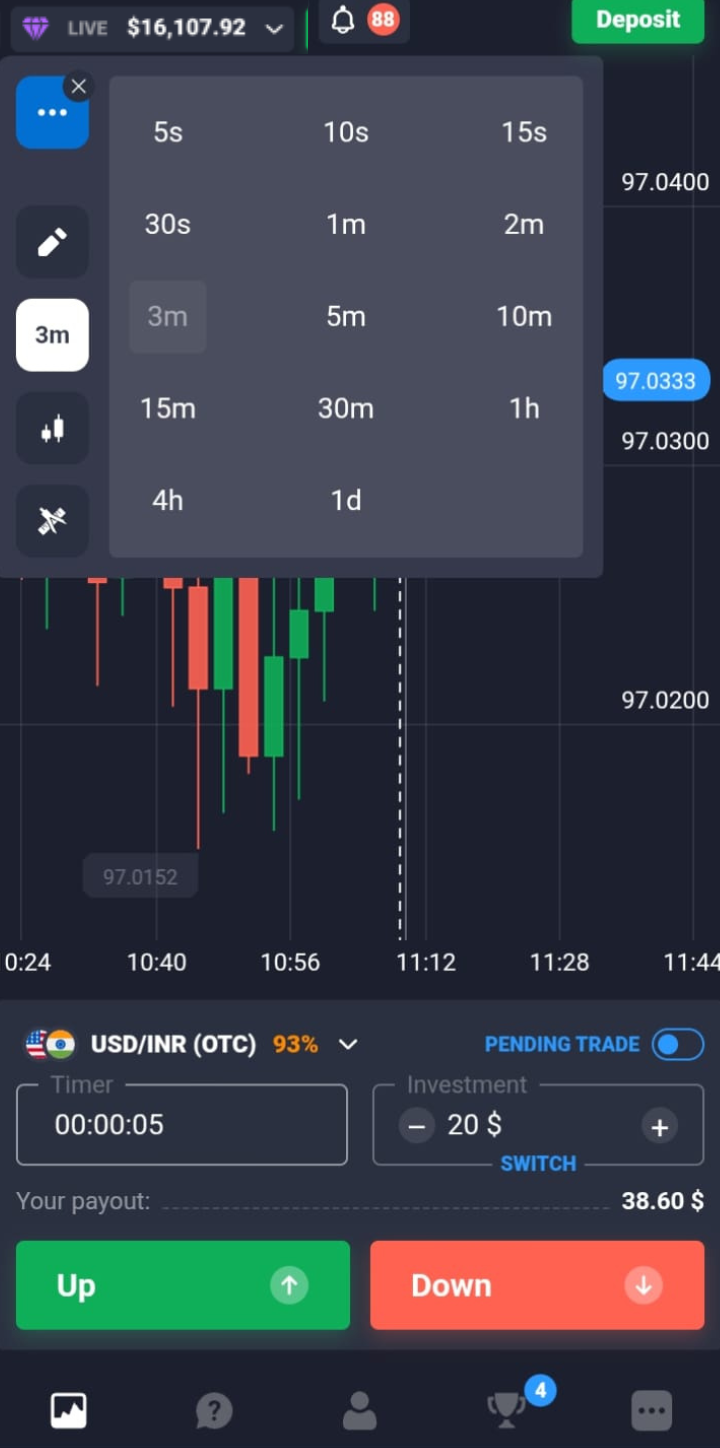The height and width of the screenshot is (1448, 720).
Task: Open the candlestick chart type icon
Action: point(52,428)
